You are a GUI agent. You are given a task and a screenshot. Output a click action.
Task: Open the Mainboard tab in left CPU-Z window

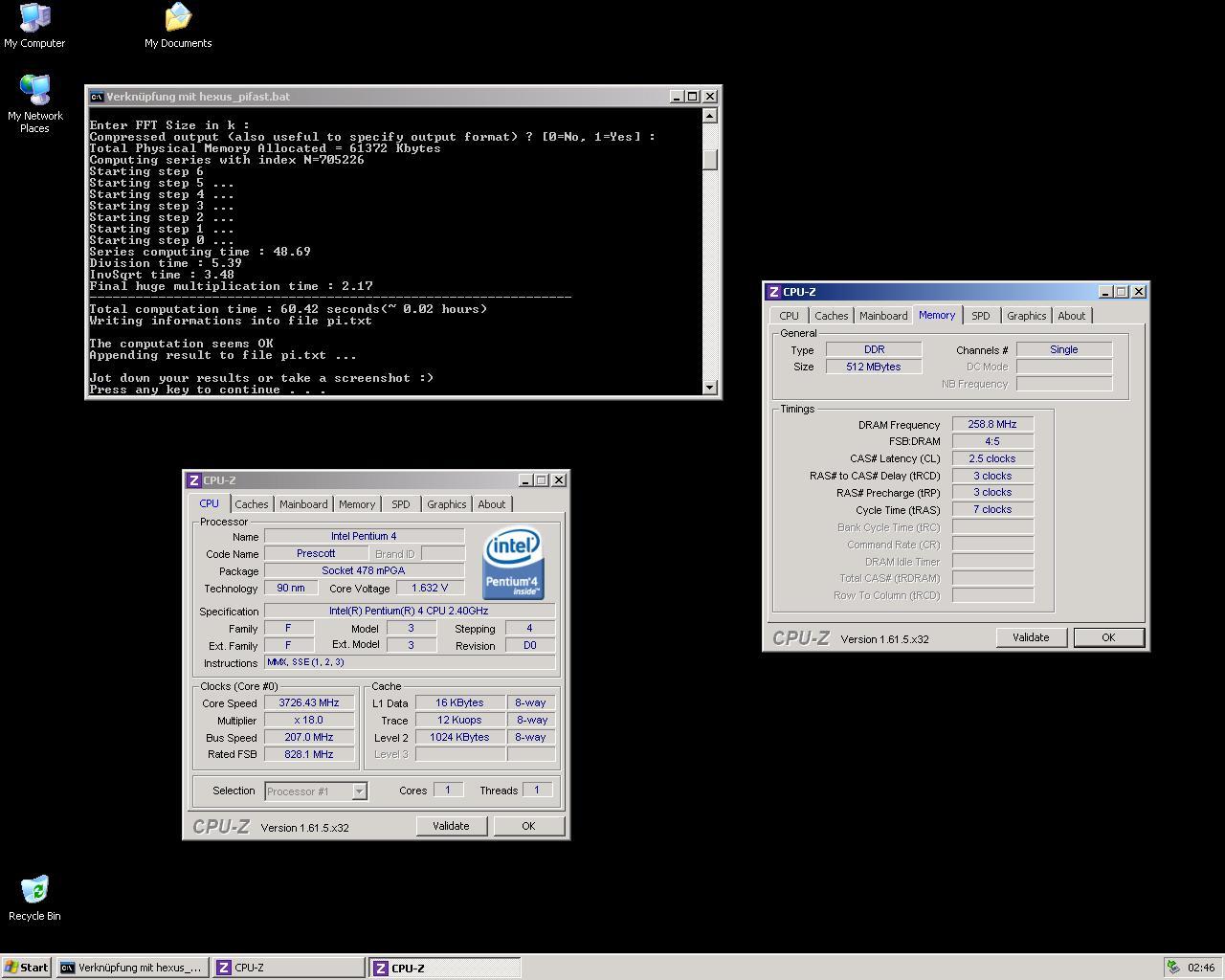click(x=303, y=504)
